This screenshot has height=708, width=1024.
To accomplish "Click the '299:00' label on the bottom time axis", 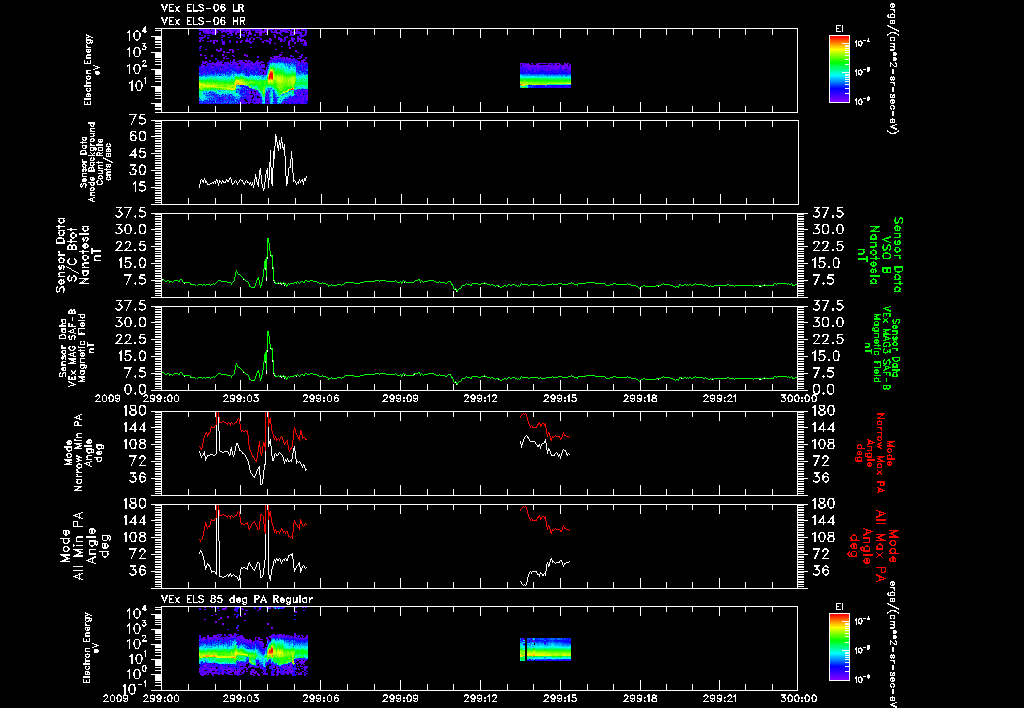I will point(161,699).
